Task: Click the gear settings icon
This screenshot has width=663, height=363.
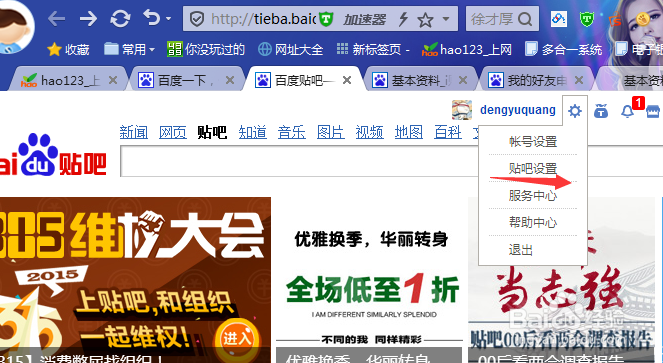Action: pos(575,111)
